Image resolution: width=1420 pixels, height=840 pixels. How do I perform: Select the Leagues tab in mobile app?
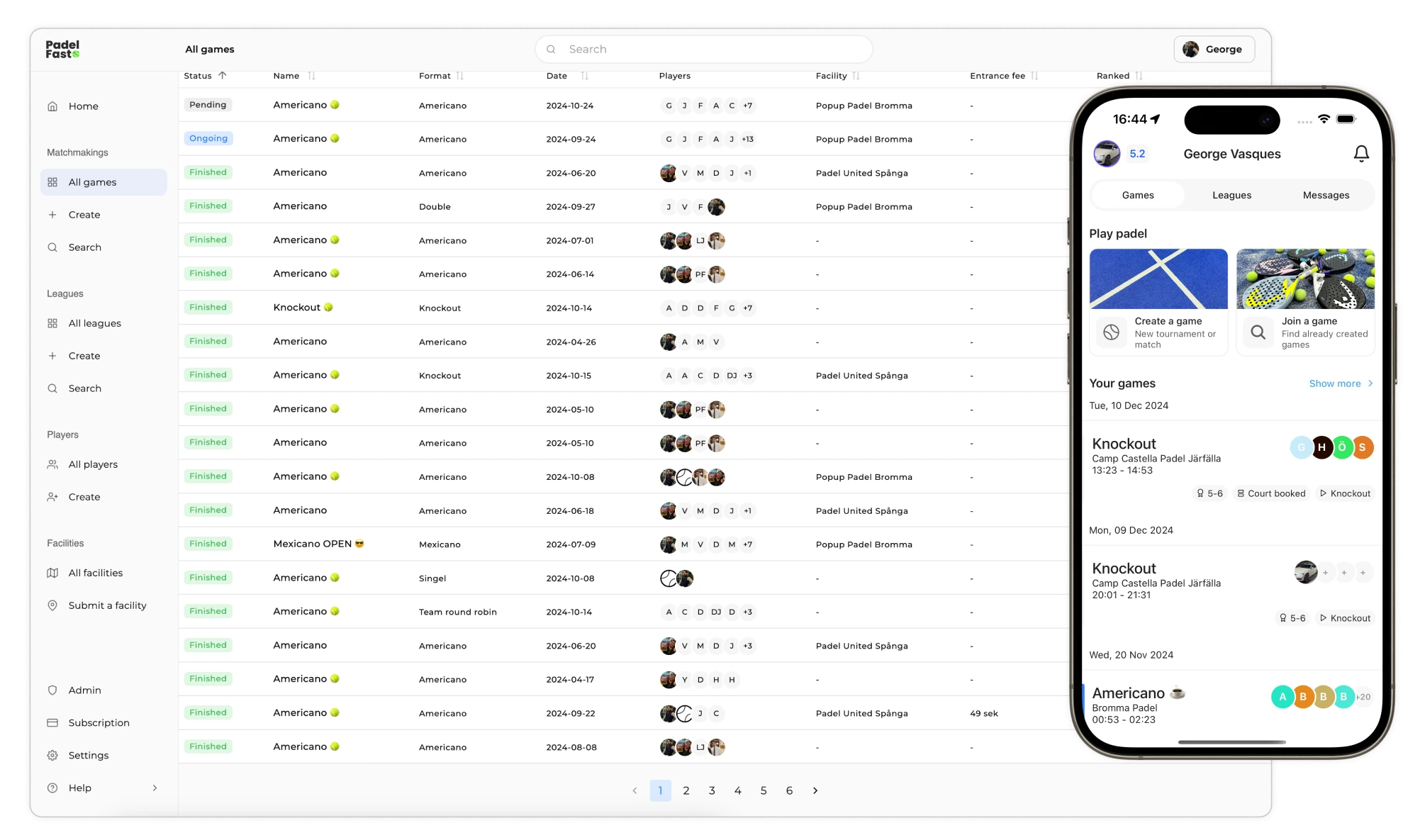point(1231,195)
